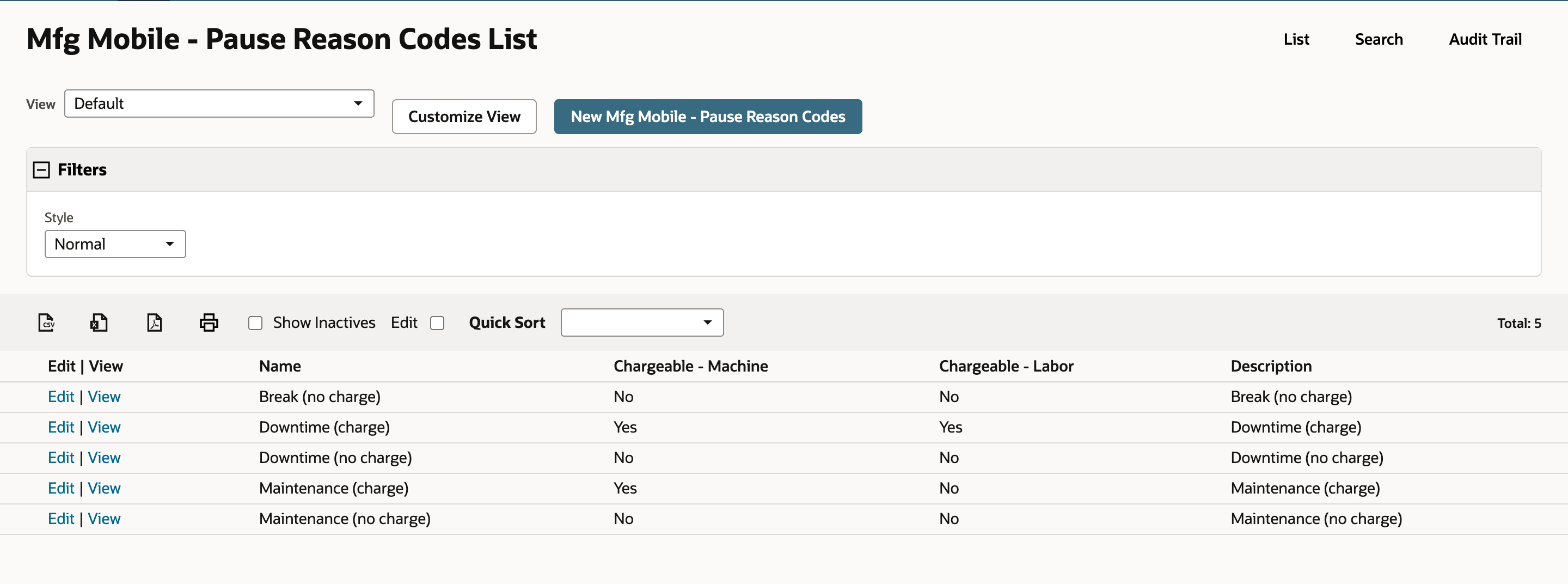Click the Name column header

pyautogui.click(x=280, y=366)
